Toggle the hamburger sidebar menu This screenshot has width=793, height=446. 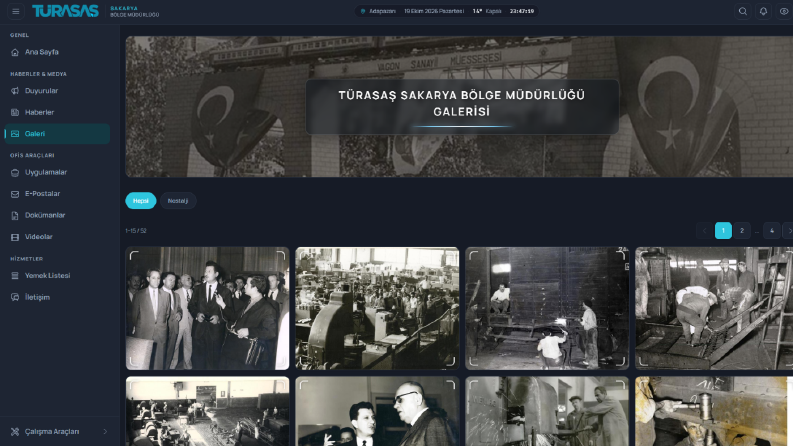click(16, 11)
